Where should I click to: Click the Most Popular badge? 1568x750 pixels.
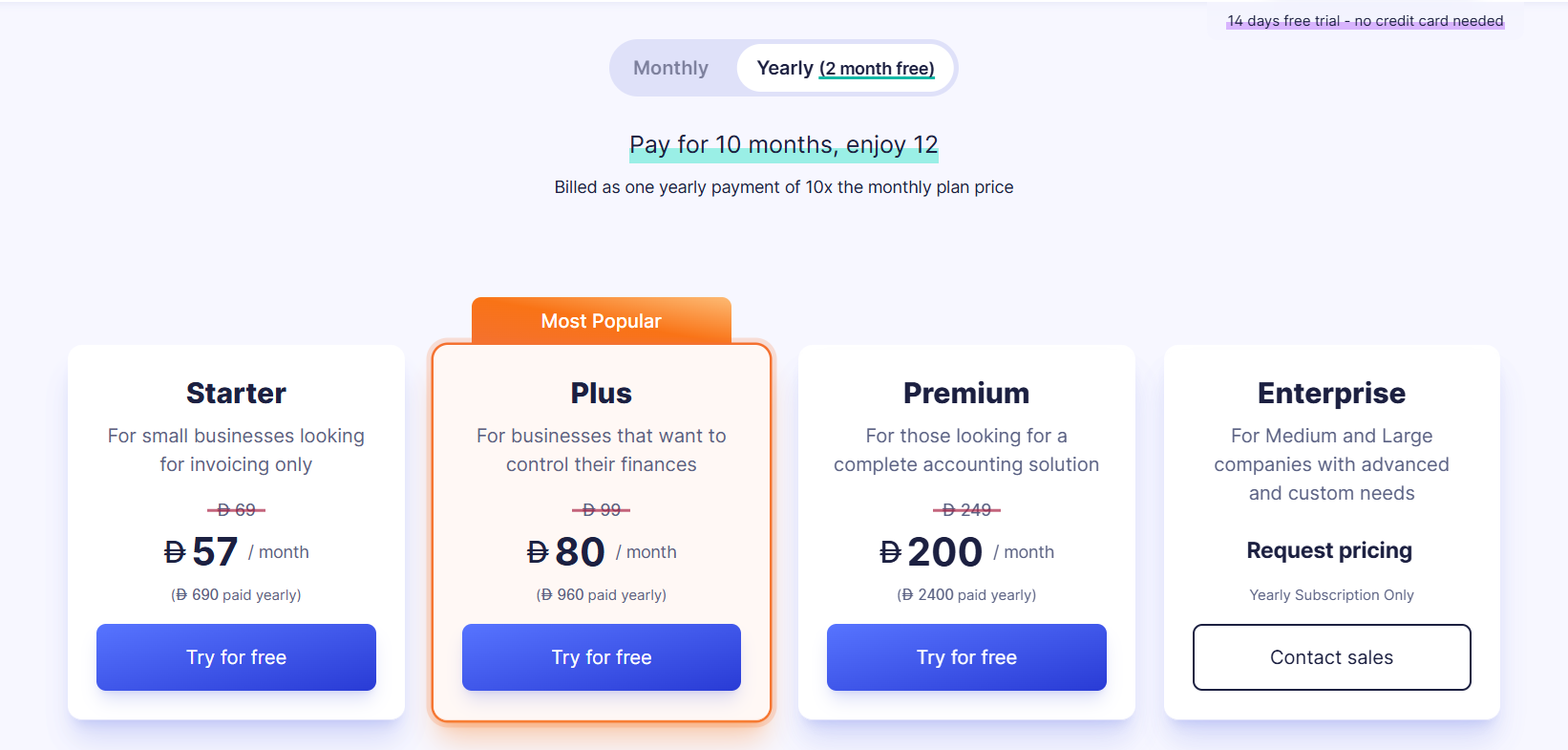(602, 321)
